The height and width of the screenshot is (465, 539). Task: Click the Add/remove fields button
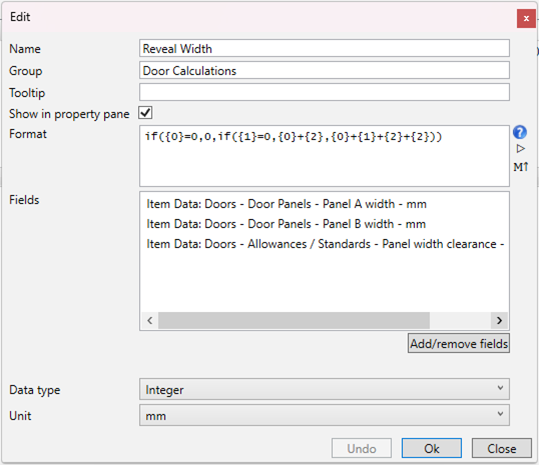click(x=459, y=343)
